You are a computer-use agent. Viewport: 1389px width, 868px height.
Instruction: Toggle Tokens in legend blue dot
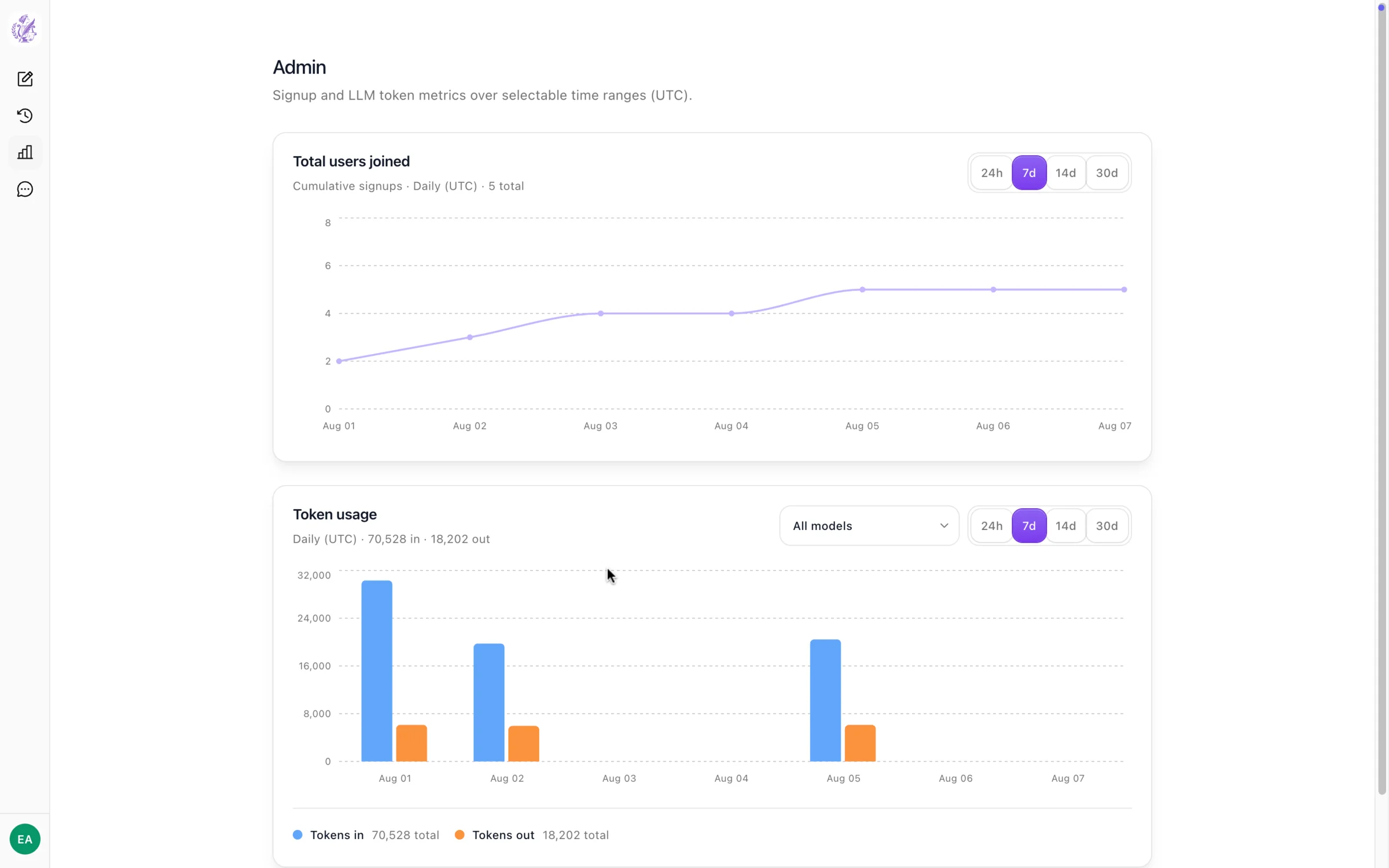coord(297,834)
